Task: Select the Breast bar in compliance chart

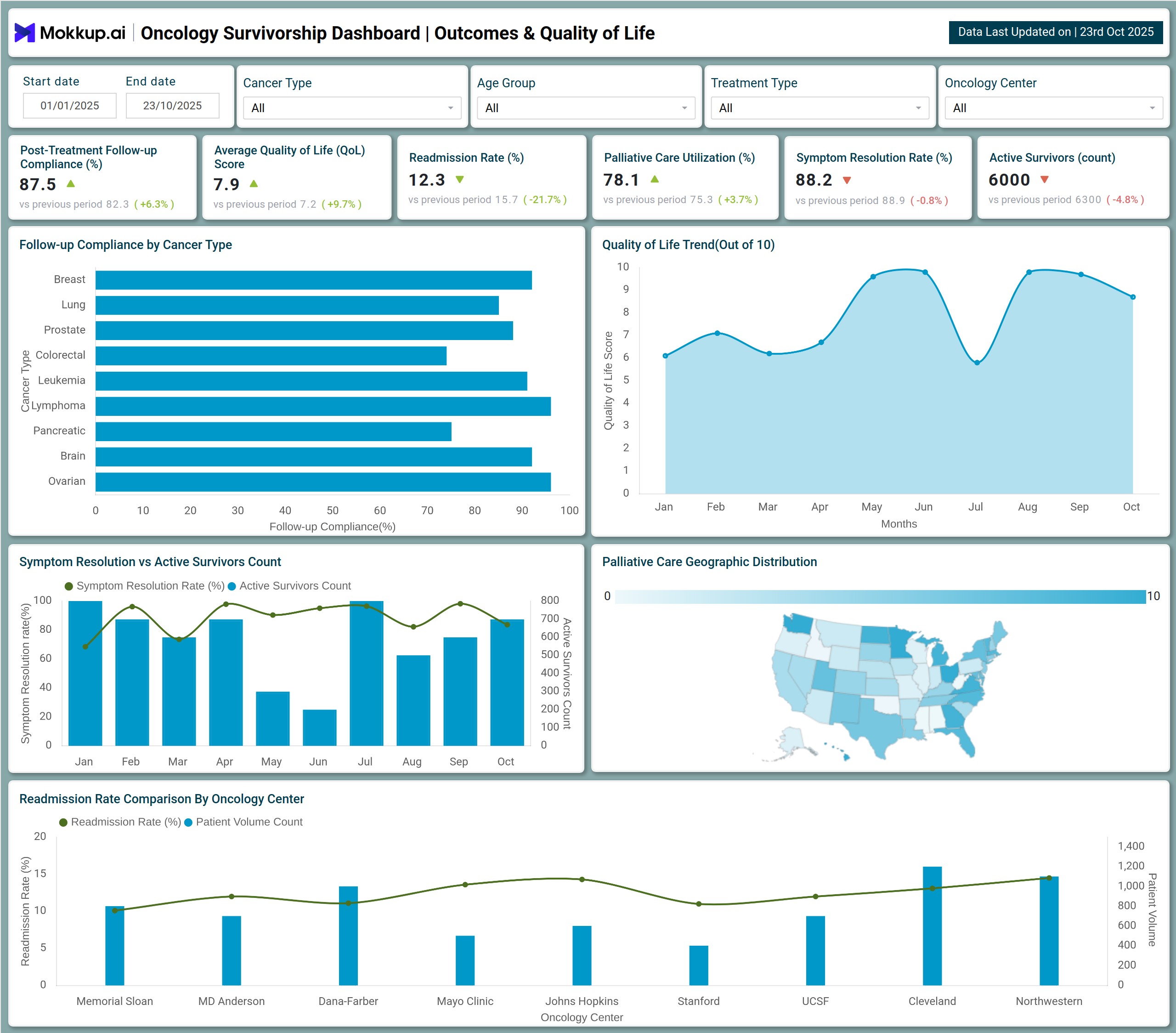Action: [314, 280]
